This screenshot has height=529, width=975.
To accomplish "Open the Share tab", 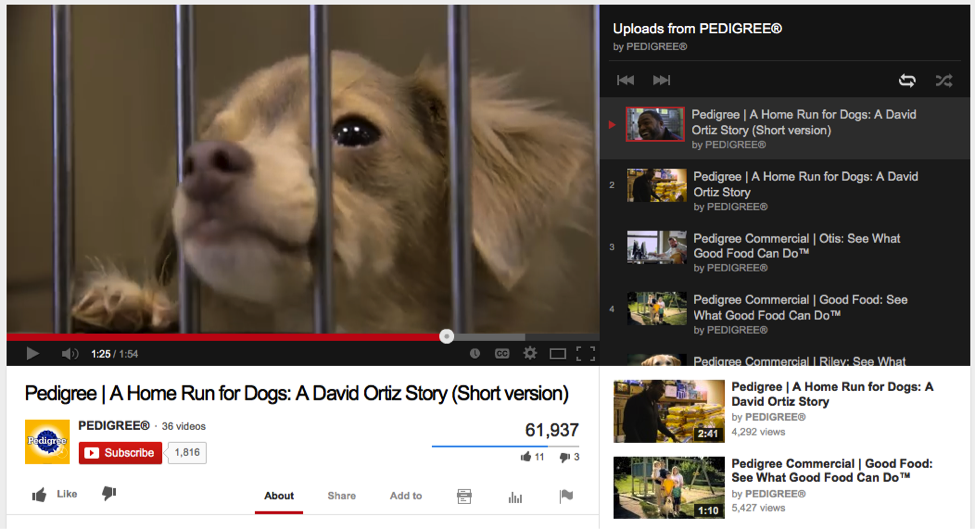I will pyautogui.click(x=341, y=495).
